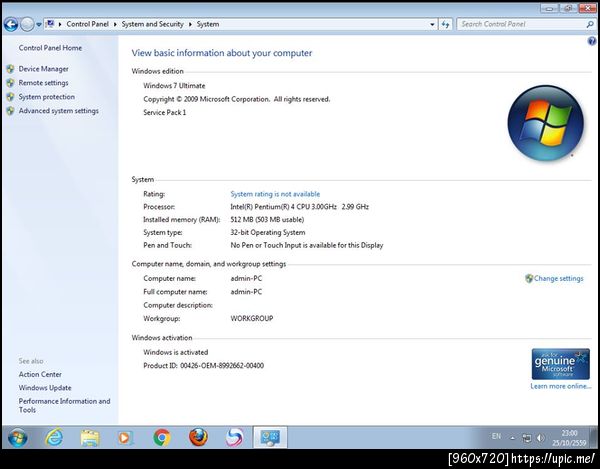Open Windows Update link
This screenshot has width=600, height=469.
pos(45,388)
